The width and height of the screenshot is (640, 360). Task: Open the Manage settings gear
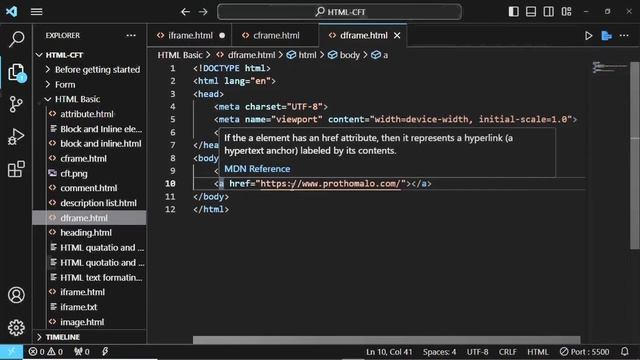tap(16, 327)
